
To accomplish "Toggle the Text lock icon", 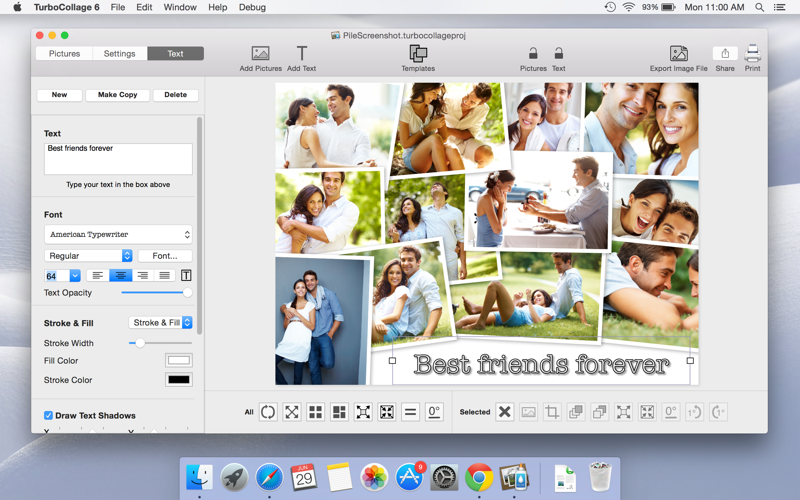I will click(x=558, y=54).
